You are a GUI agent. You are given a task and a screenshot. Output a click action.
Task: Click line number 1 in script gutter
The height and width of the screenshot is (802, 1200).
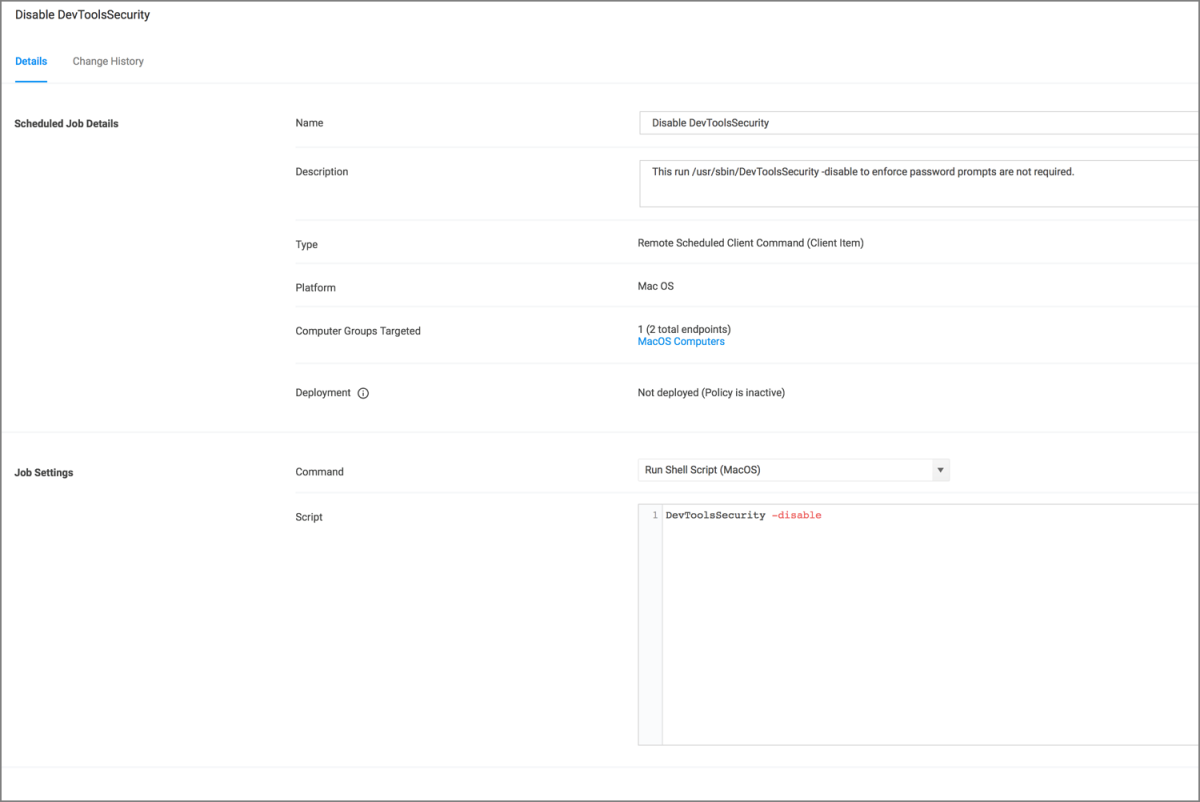pyautogui.click(x=654, y=515)
